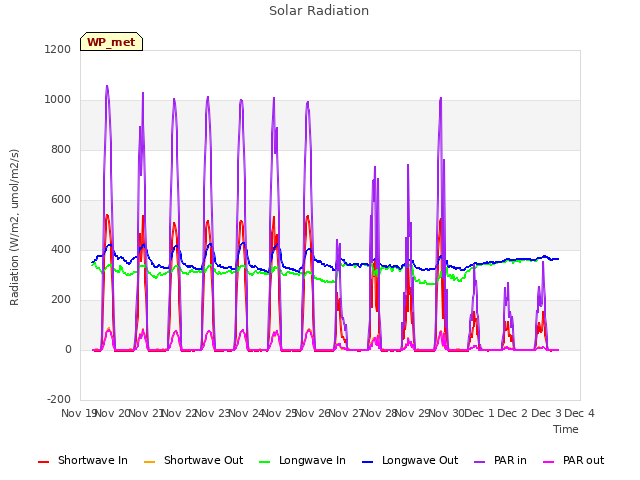Toggle the Longwave Out legend entry
The width and height of the screenshot is (640, 480).
(410, 460)
